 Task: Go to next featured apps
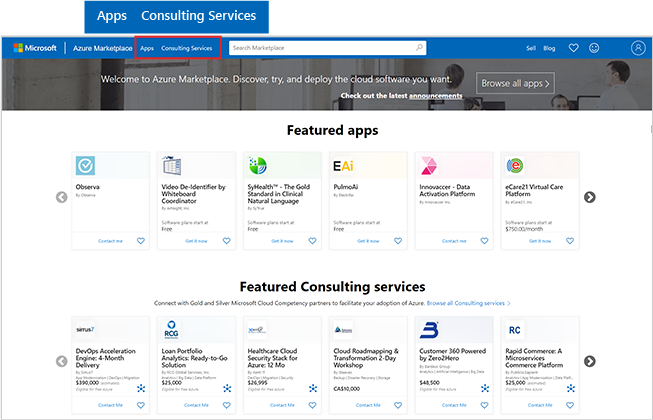(x=589, y=197)
